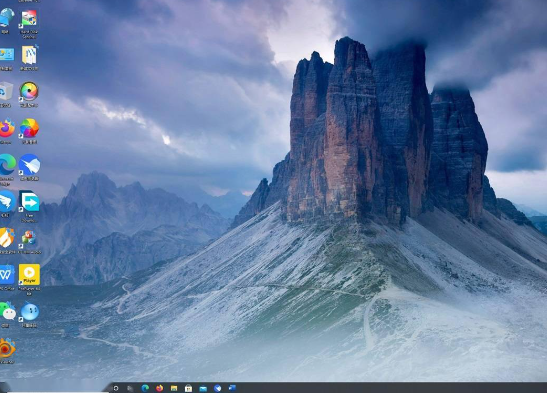Open Microsoft Edge from the taskbar

pyautogui.click(x=145, y=388)
